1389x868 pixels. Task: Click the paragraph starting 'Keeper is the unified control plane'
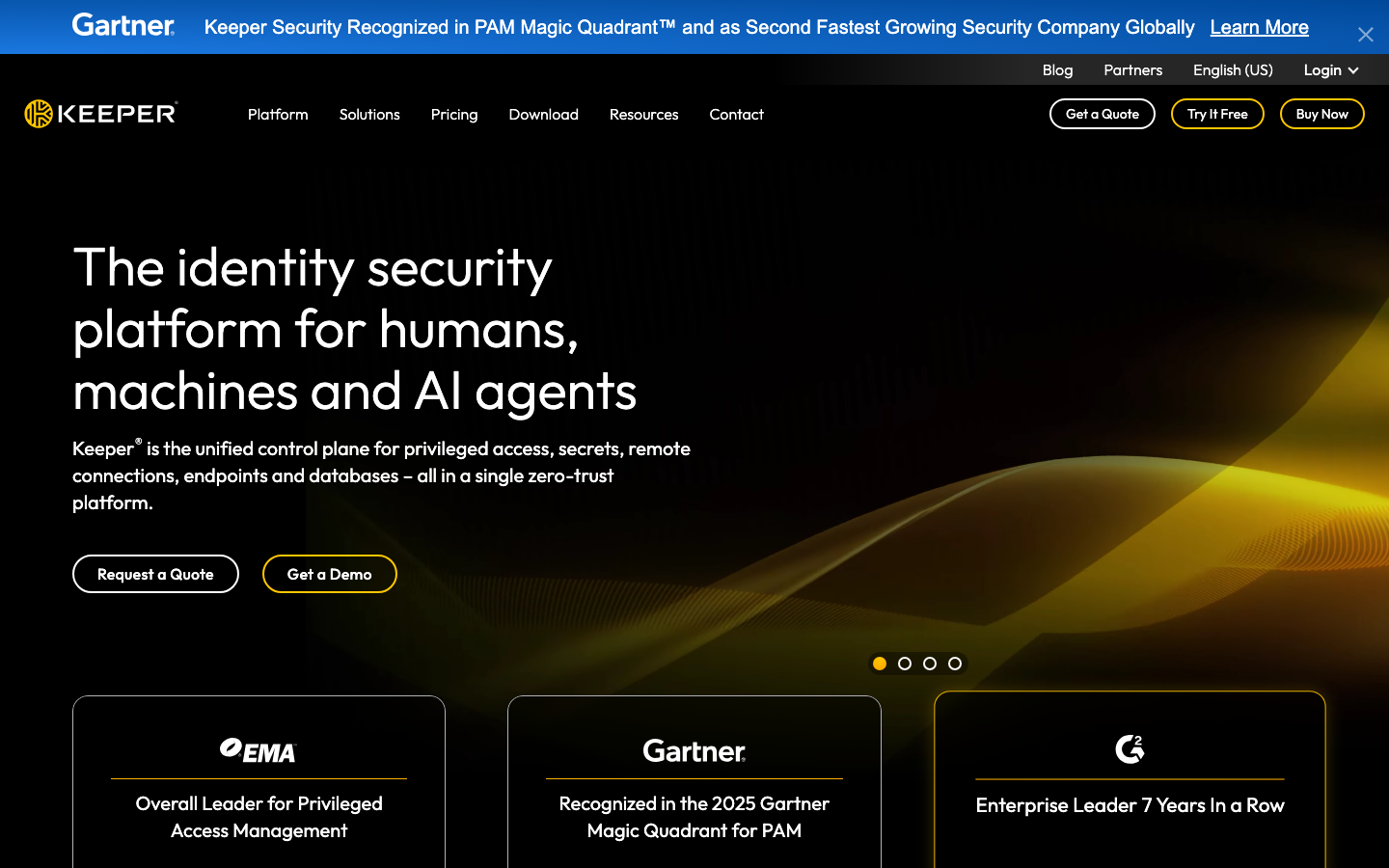point(381,475)
